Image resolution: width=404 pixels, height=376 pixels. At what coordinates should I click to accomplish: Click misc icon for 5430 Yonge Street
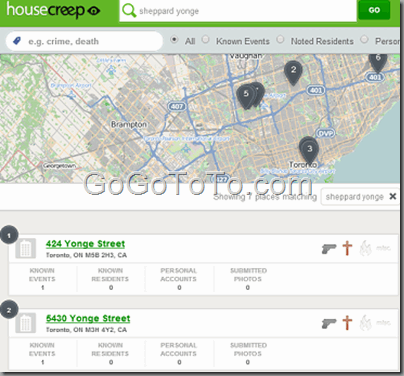(x=383, y=323)
